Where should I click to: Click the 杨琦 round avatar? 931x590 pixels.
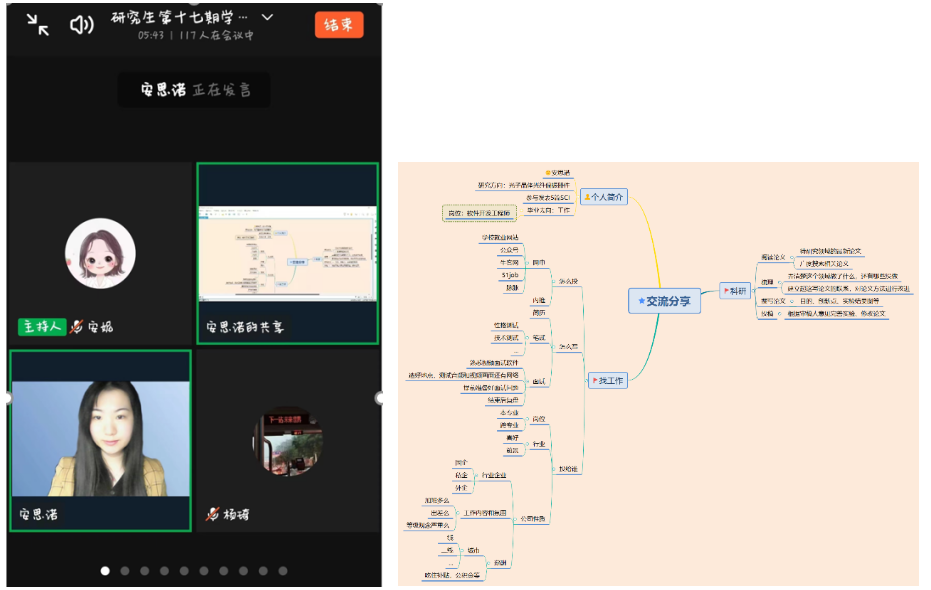point(287,442)
